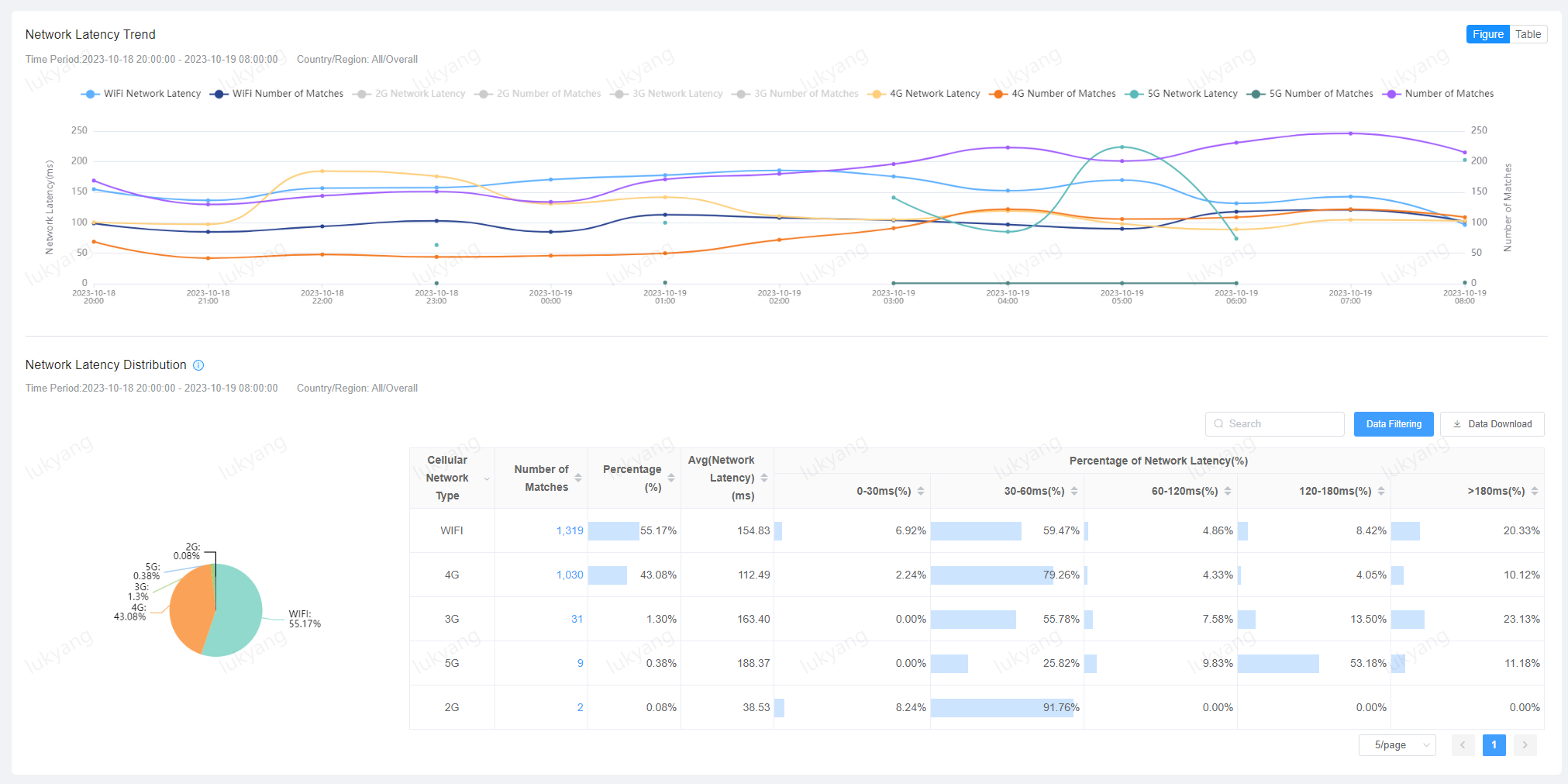Image resolution: width=1568 pixels, height=784 pixels.
Task: Click the Data Filtering button
Action: click(x=1393, y=423)
